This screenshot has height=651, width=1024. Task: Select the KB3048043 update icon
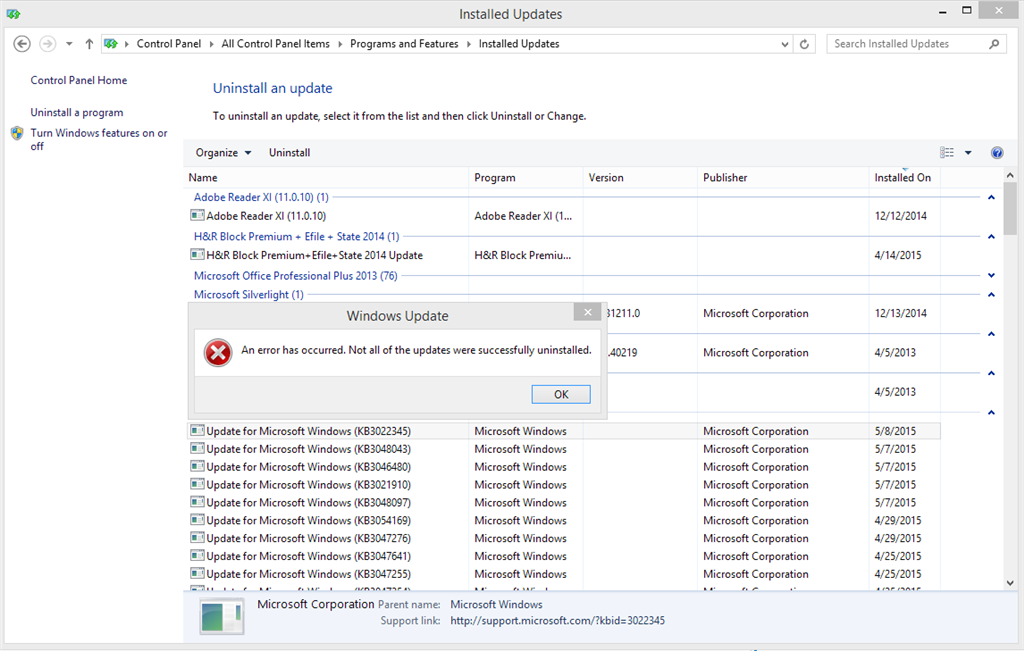pos(197,449)
